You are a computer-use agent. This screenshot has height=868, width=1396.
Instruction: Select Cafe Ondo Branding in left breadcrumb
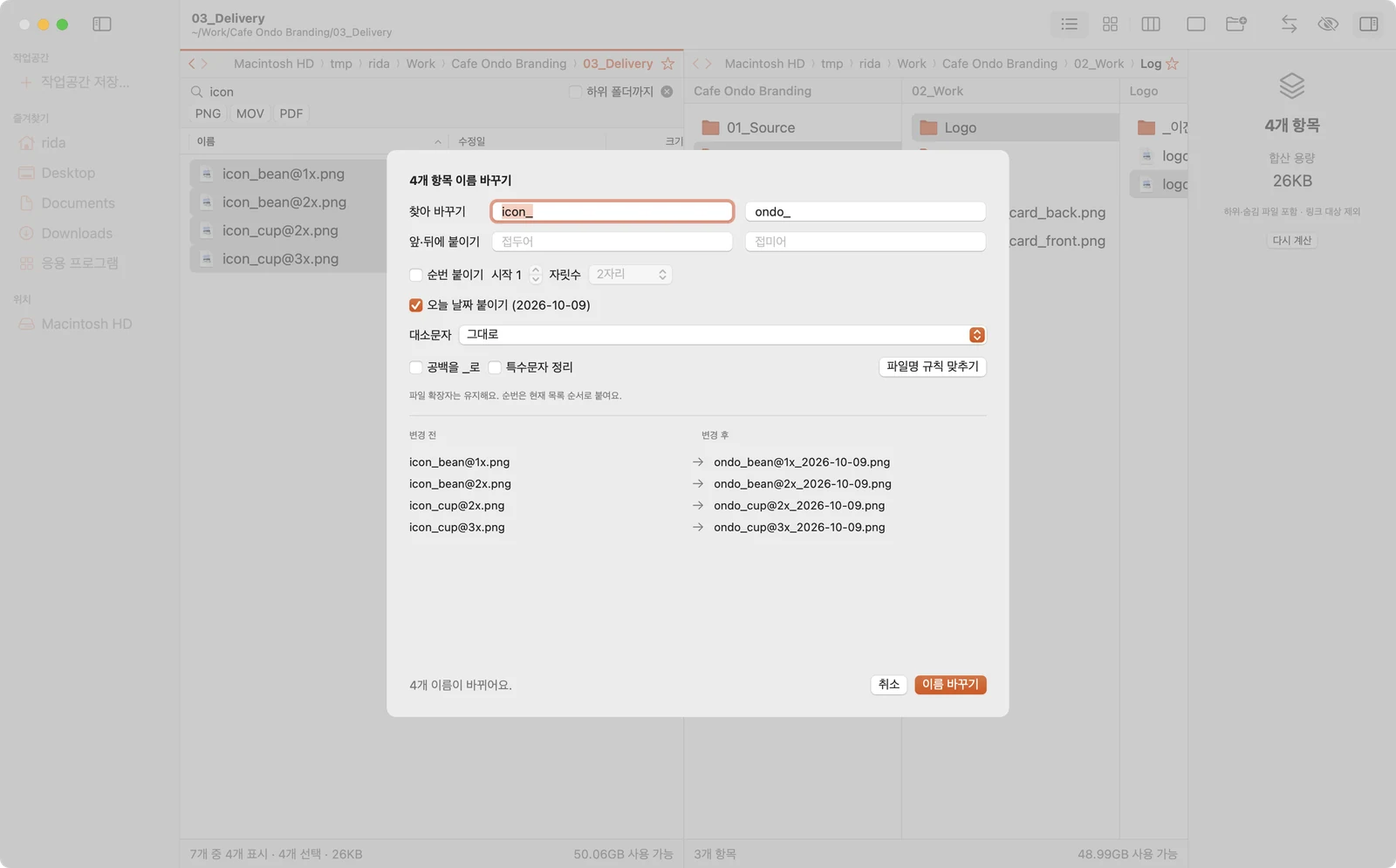tap(509, 64)
